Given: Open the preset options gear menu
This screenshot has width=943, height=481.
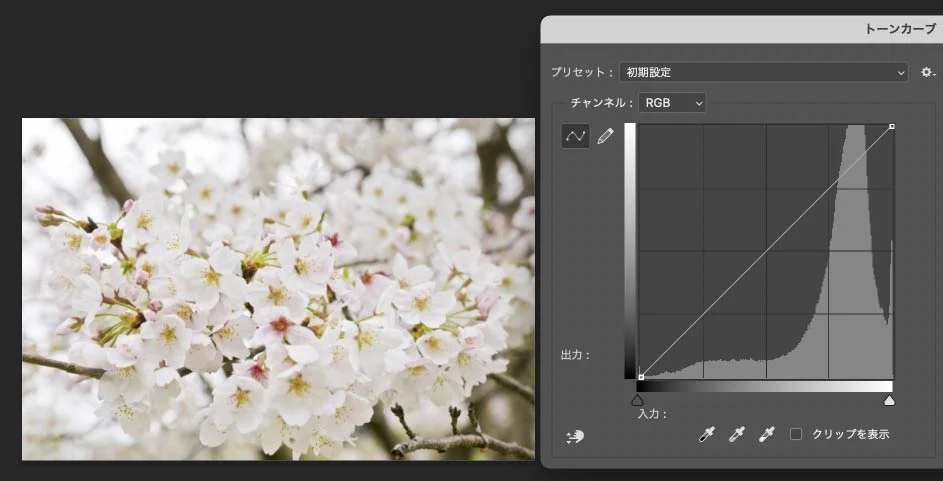Looking at the screenshot, I should click(x=927, y=72).
